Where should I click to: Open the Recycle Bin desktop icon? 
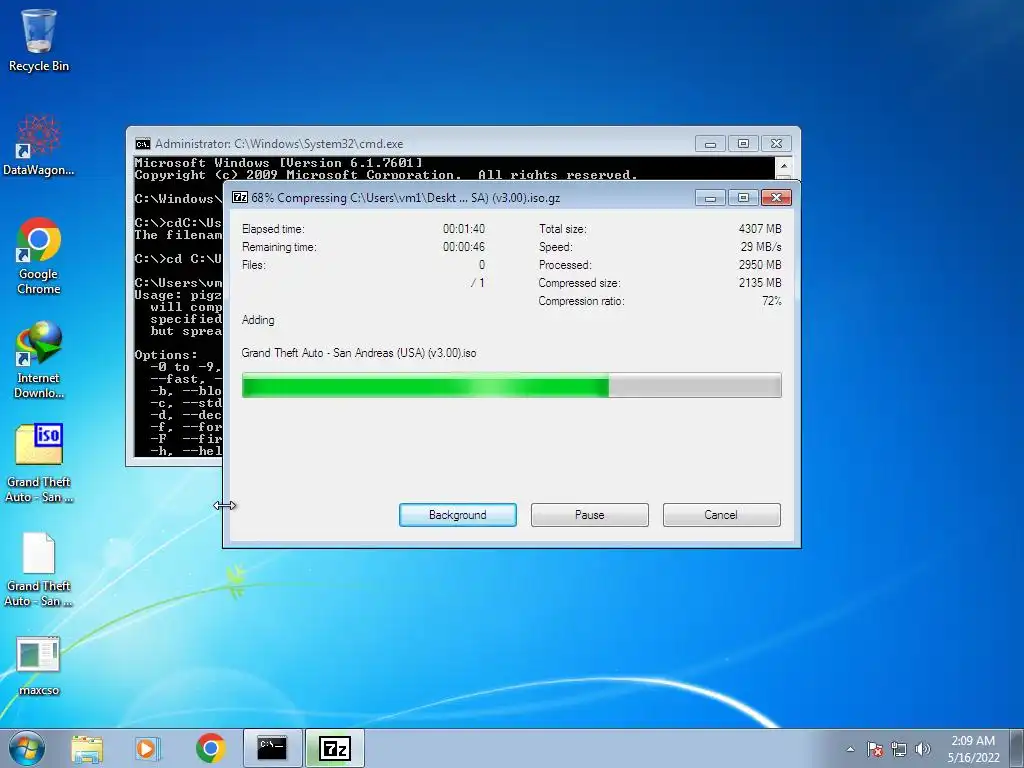pyautogui.click(x=39, y=40)
